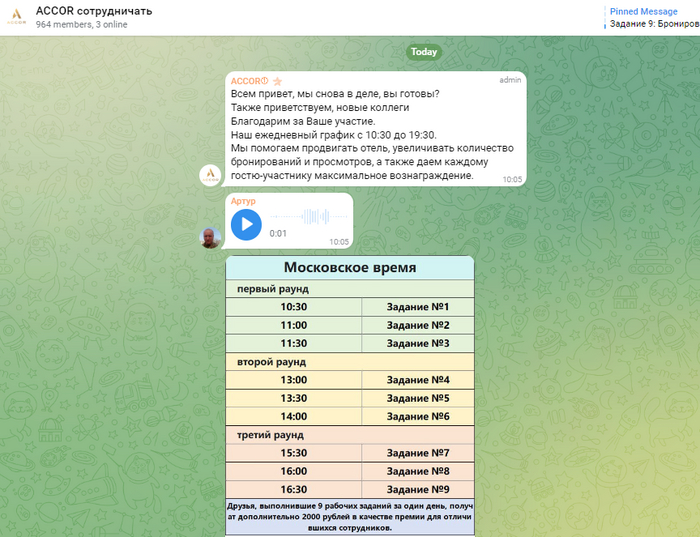Viewport: 700px width, 537px height.
Task: Click line Всем привет, мы снова в деле
Action: [335, 94]
